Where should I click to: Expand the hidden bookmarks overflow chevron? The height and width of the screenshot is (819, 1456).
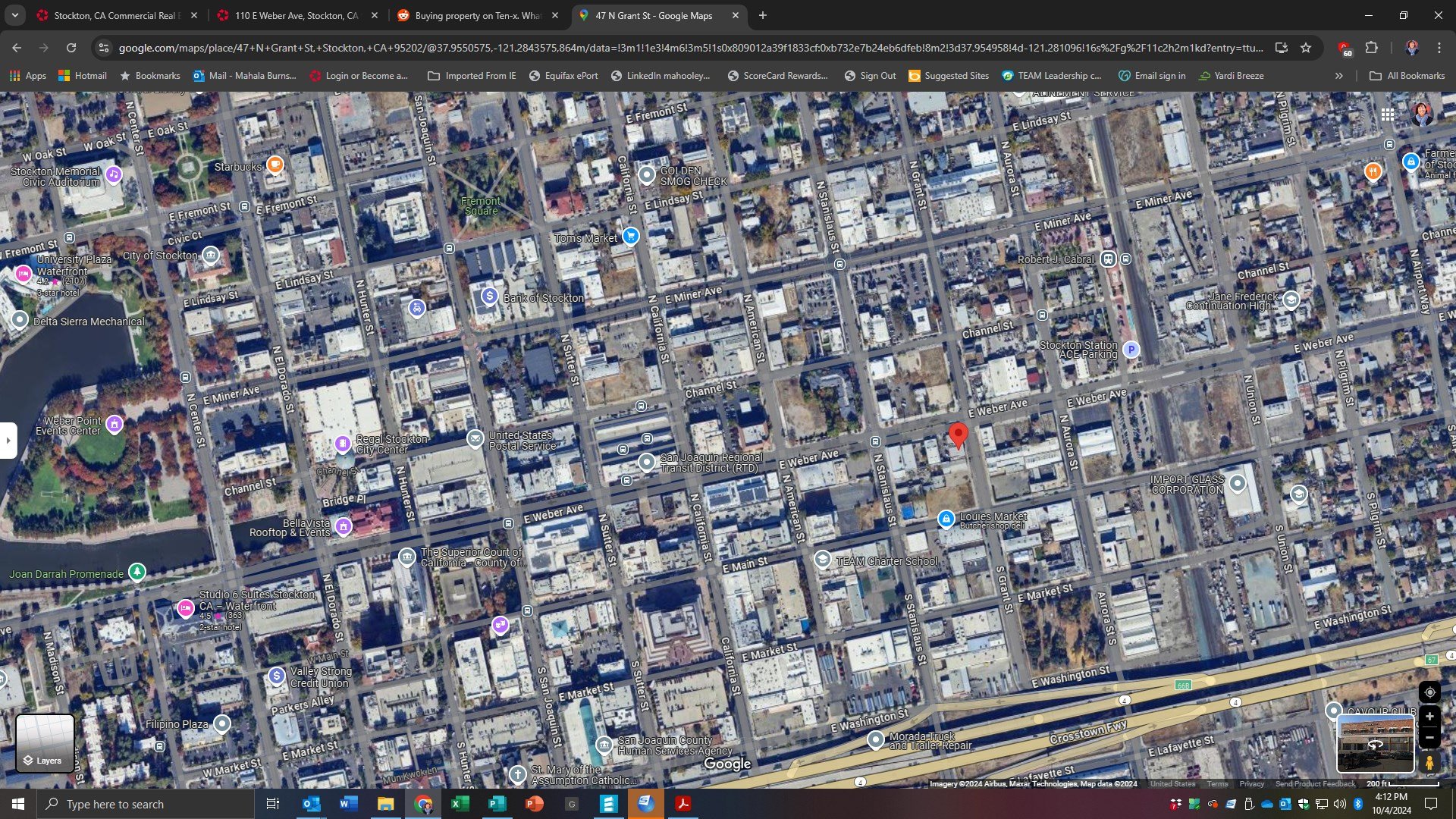(1339, 76)
